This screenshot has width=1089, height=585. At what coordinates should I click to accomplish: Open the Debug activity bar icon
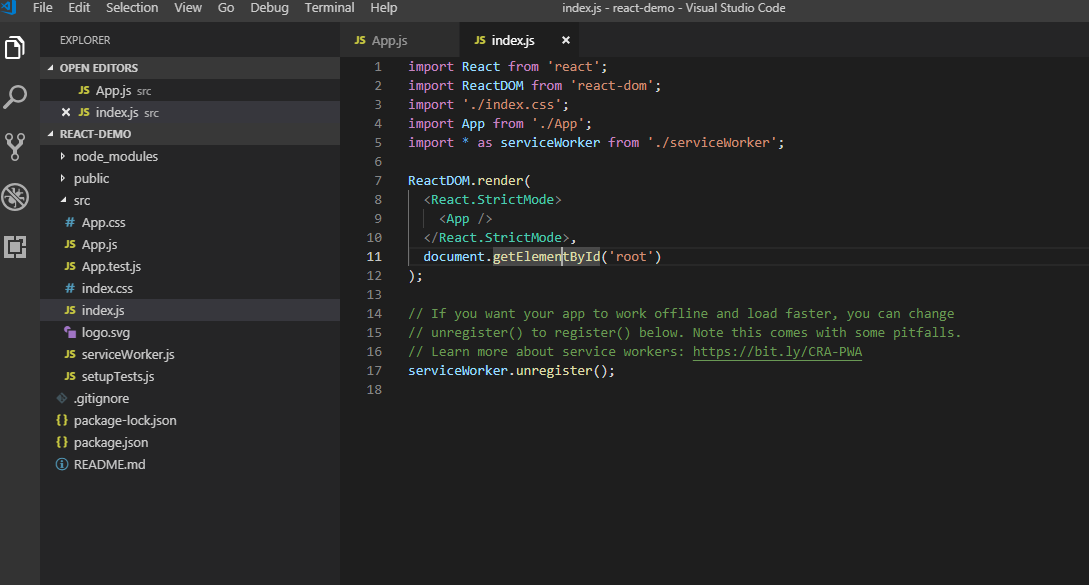coord(15,197)
